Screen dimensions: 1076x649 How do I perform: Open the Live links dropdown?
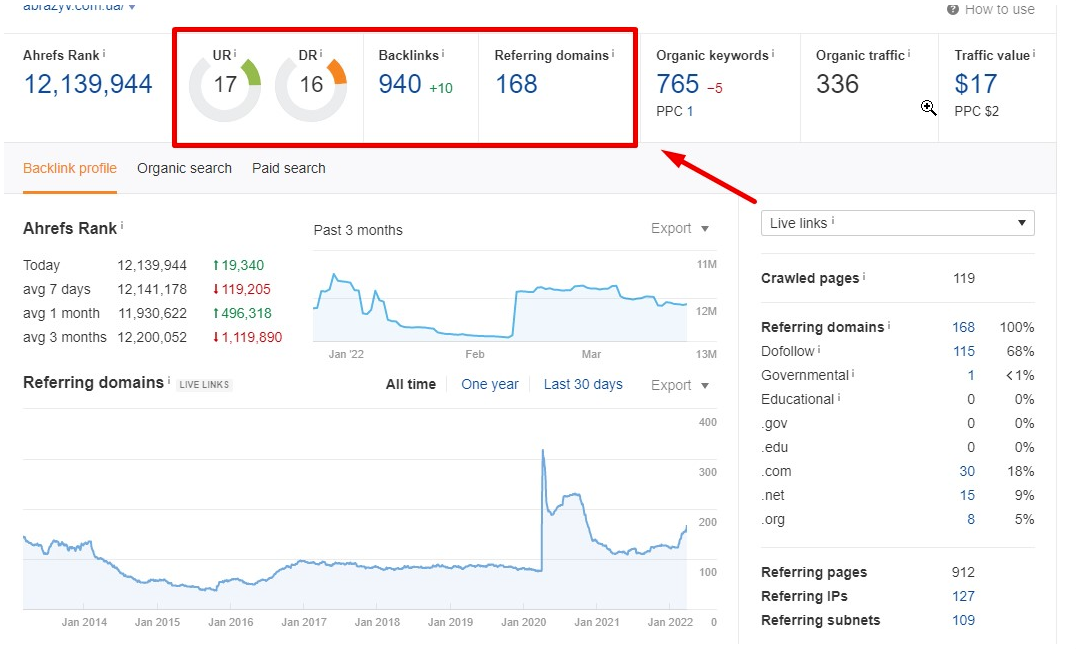897,222
